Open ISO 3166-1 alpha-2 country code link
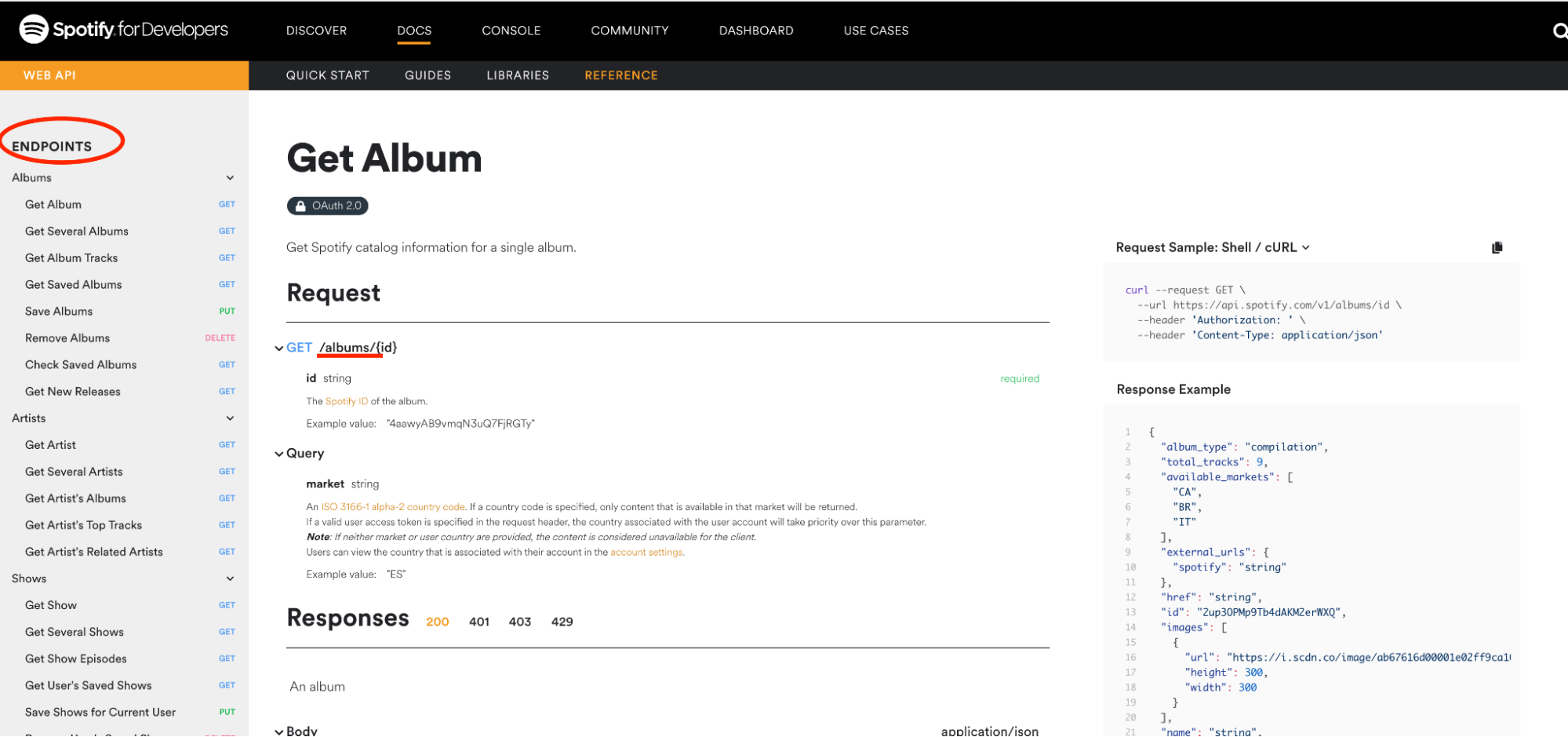The height and width of the screenshot is (737, 1568). [393, 507]
